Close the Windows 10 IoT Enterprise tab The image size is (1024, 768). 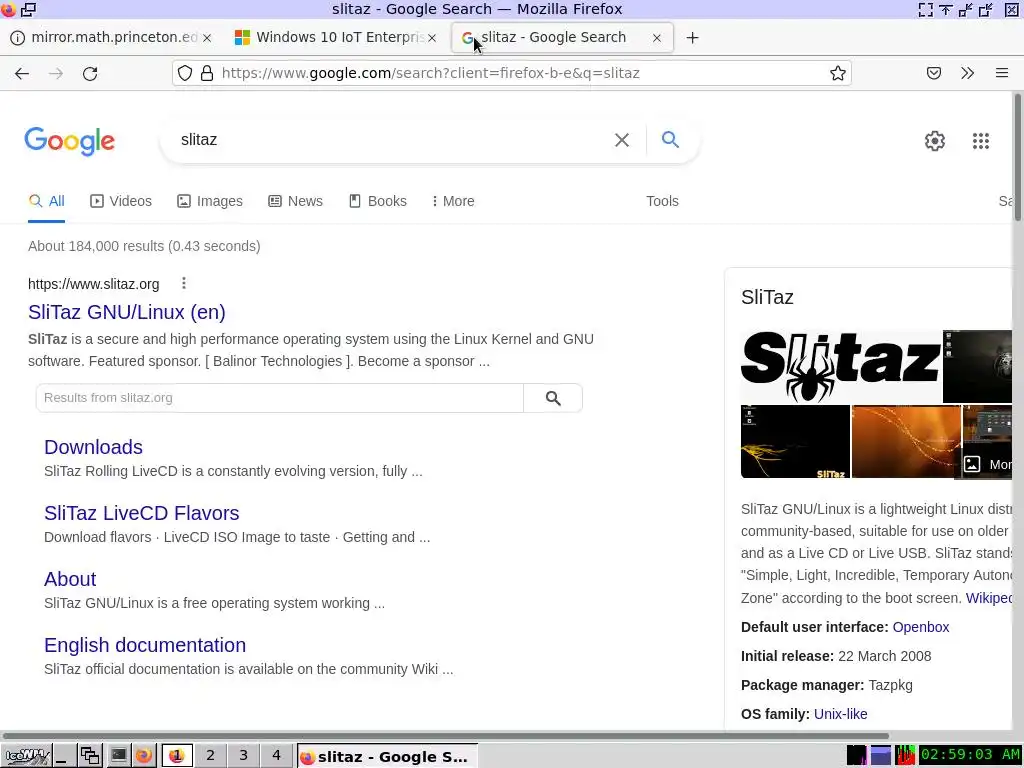click(432, 39)
